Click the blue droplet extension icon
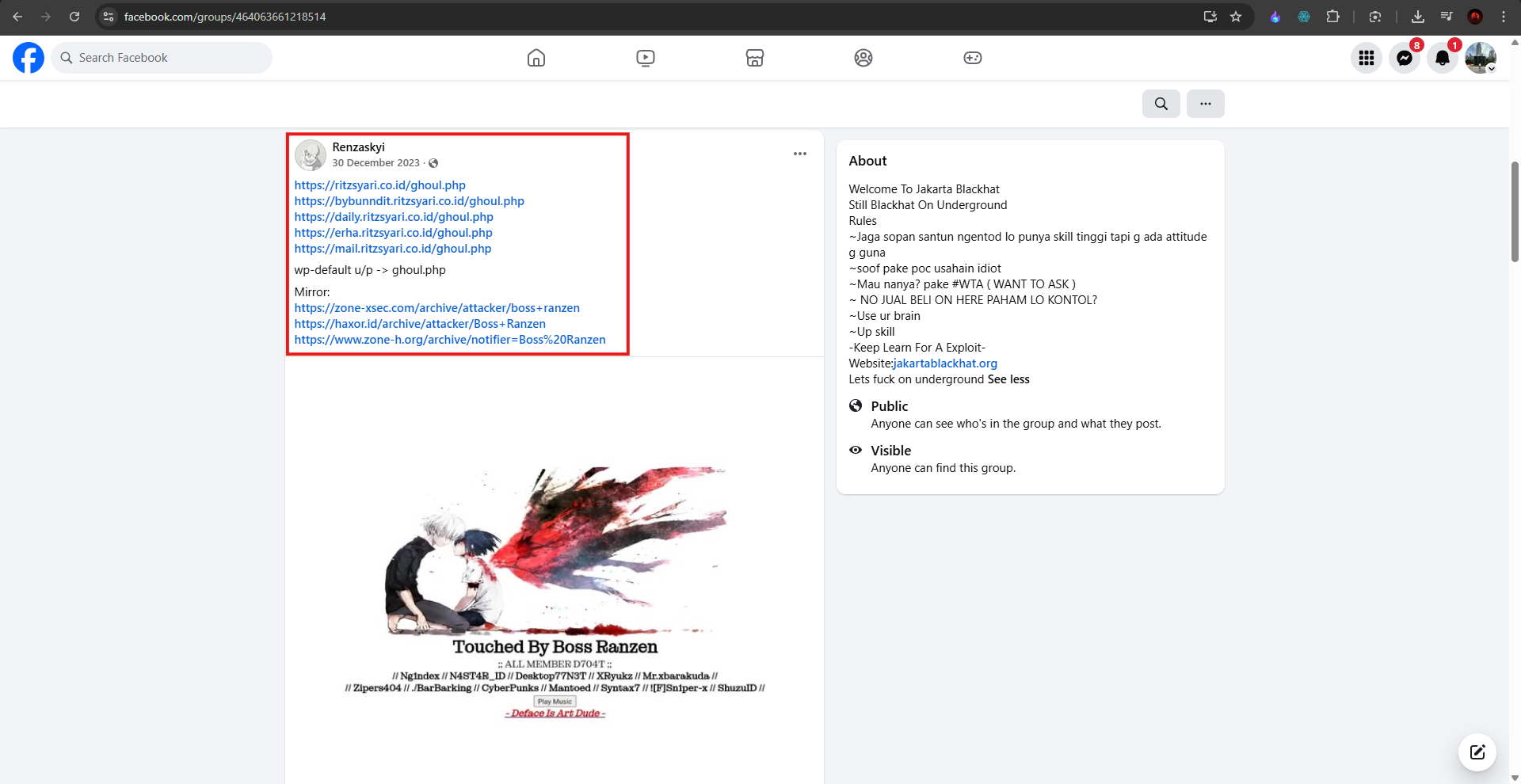Image resolution: width=1521 pixels, height=784 pixels. 1275,17
